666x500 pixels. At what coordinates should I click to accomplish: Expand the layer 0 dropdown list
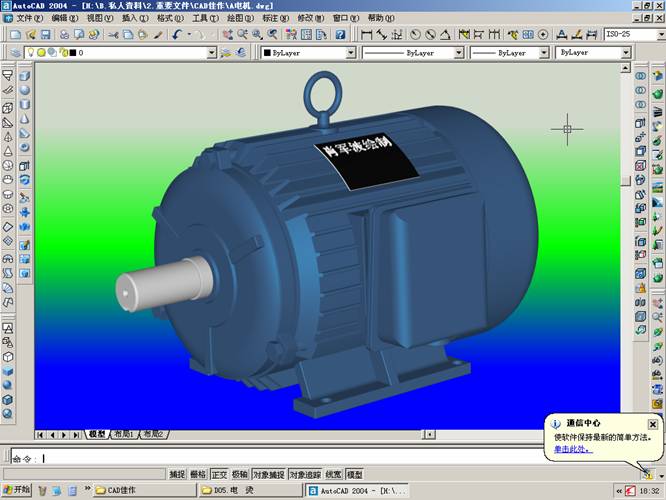coord(212,53)
